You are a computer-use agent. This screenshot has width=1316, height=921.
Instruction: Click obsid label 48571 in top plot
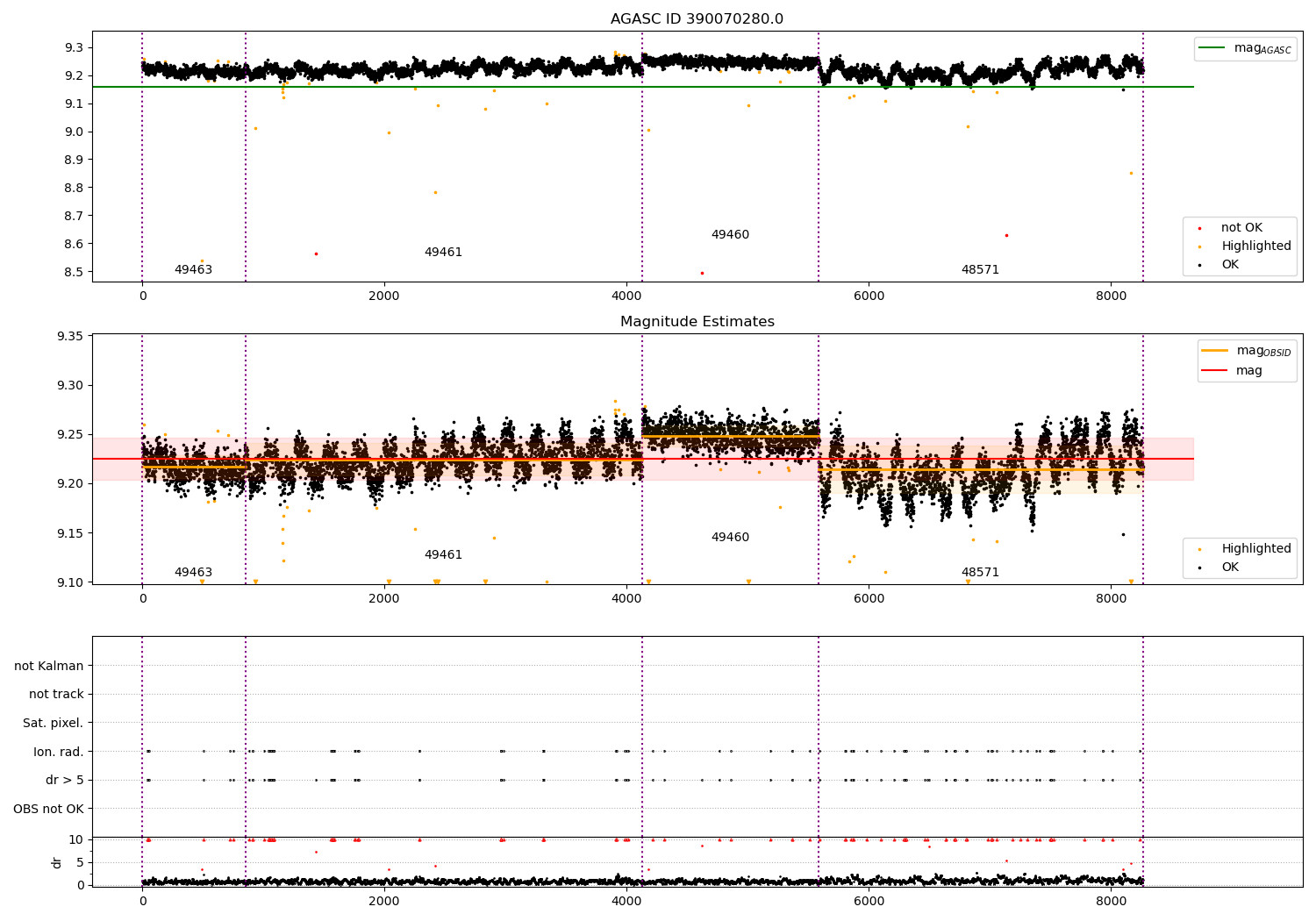[980, 270]
